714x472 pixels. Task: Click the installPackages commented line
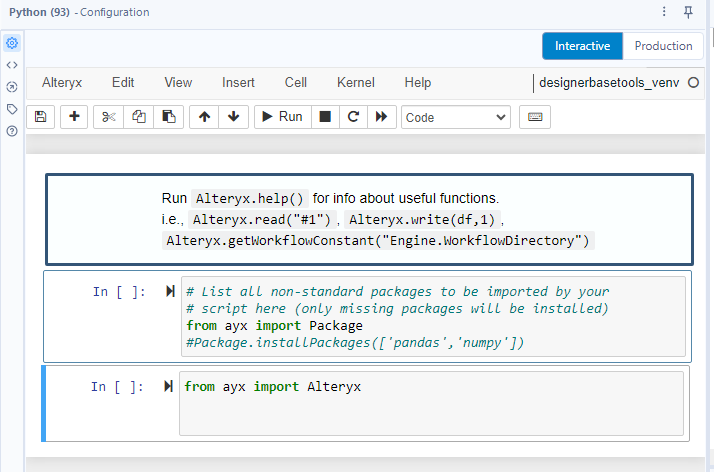pos(355,342)
